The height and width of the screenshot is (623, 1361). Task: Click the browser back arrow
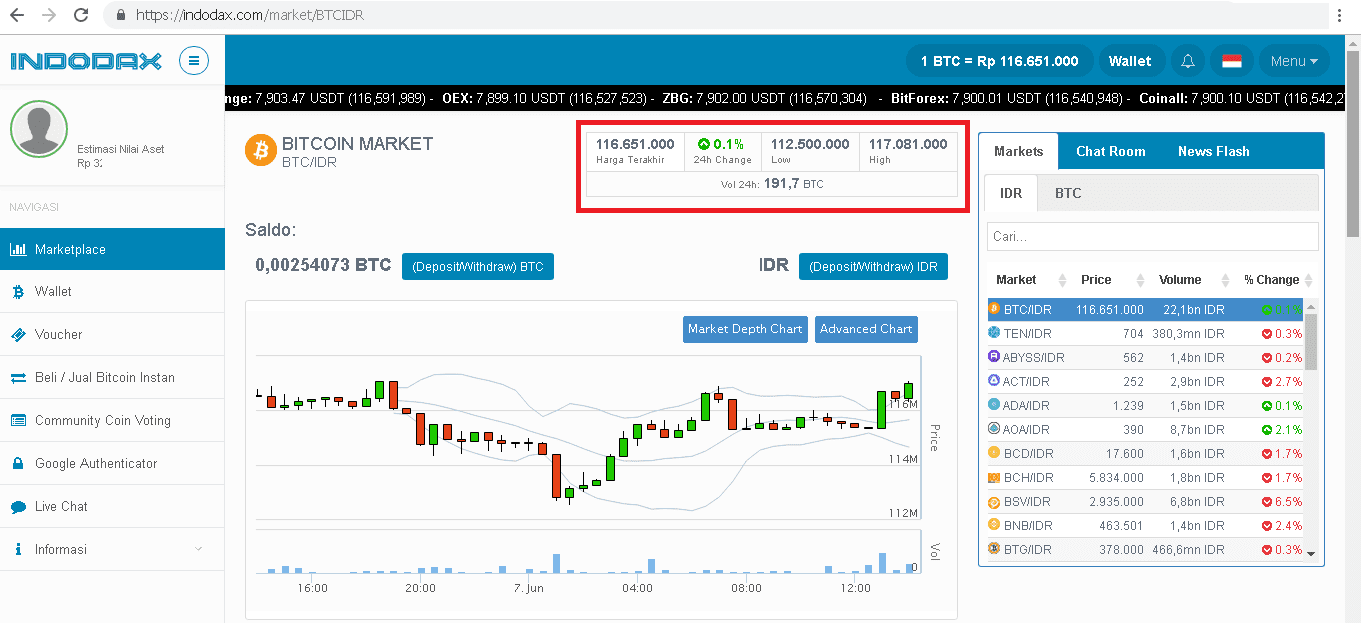[x=16, y=15]
